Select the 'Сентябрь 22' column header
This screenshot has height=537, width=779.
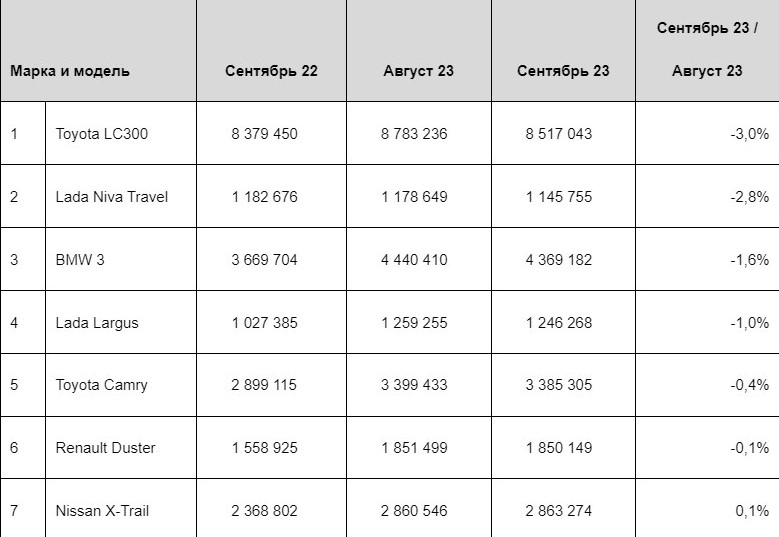(271, 71)
